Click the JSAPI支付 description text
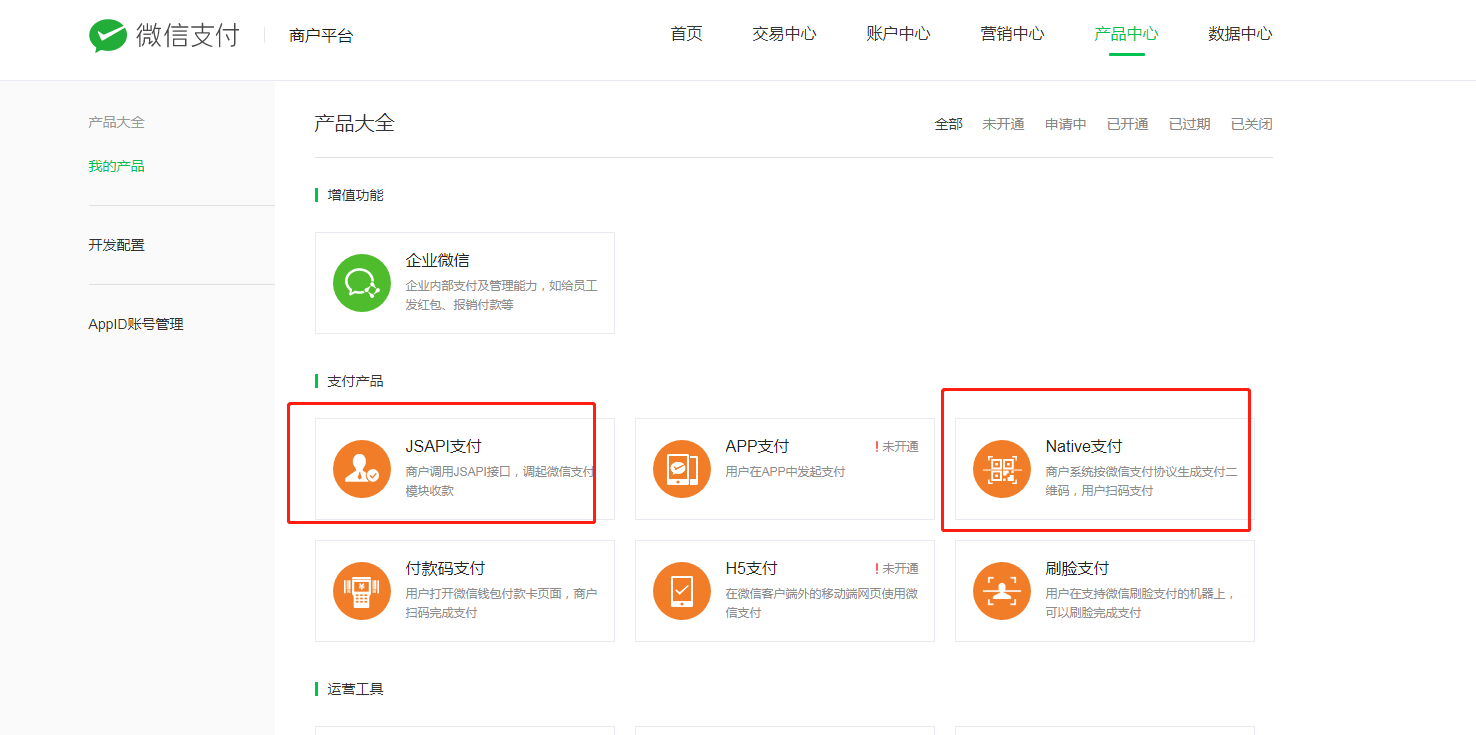The height and width of the screenshot is (735, 1476). coord(500,481)
